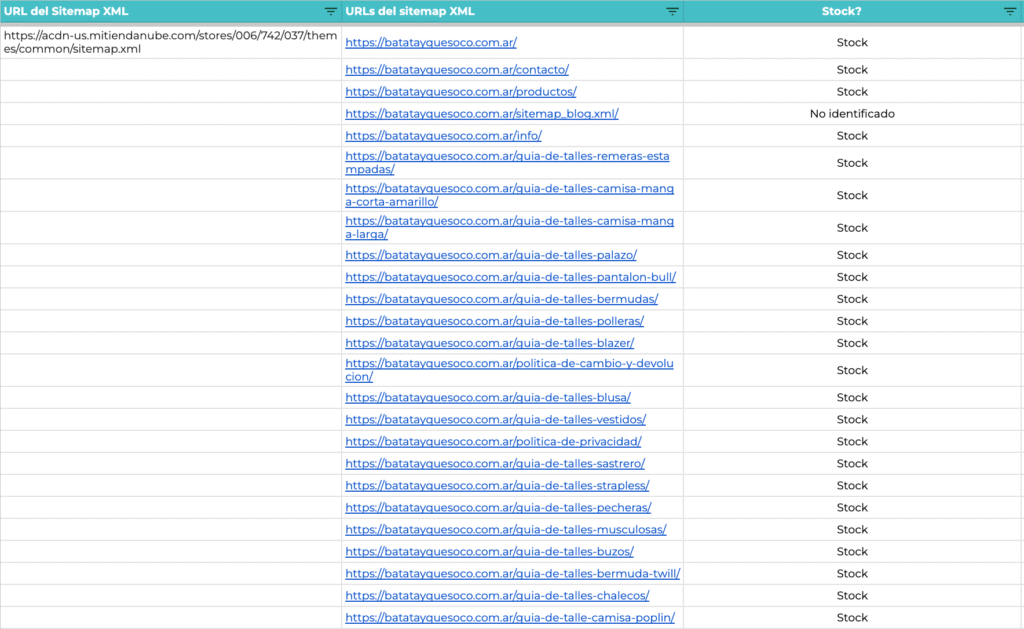Image resolution: width=1024 pixels, height=629 pixels.
Task: Open the batatayquesoco.com.ar/info/ link
Action: coord(443,136)
